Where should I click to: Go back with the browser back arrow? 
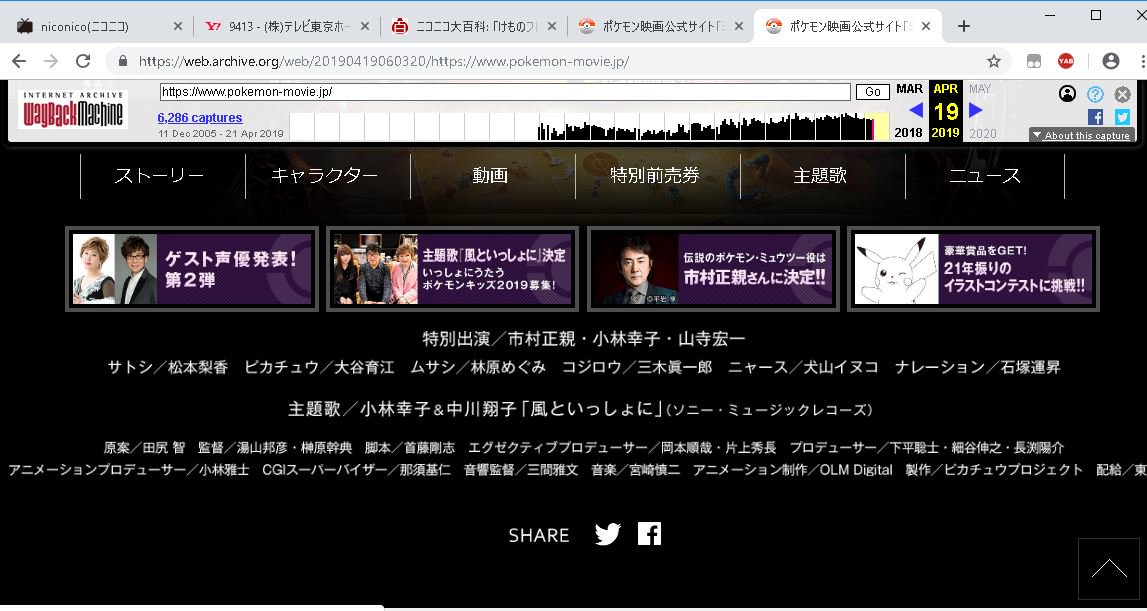click(x=19, y=61)
